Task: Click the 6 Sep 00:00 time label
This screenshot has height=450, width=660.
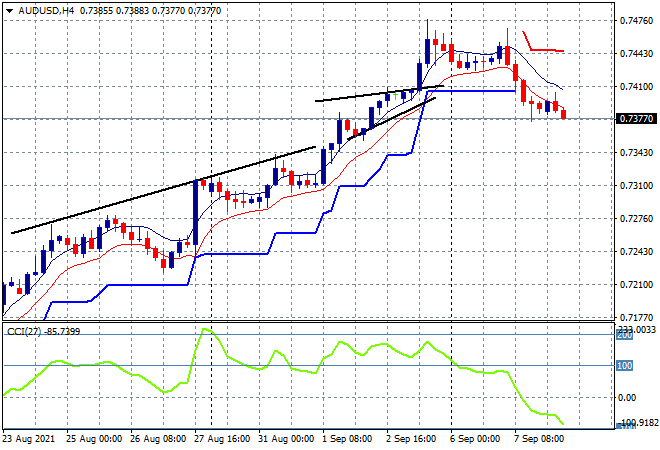Action: coord(475,439)
